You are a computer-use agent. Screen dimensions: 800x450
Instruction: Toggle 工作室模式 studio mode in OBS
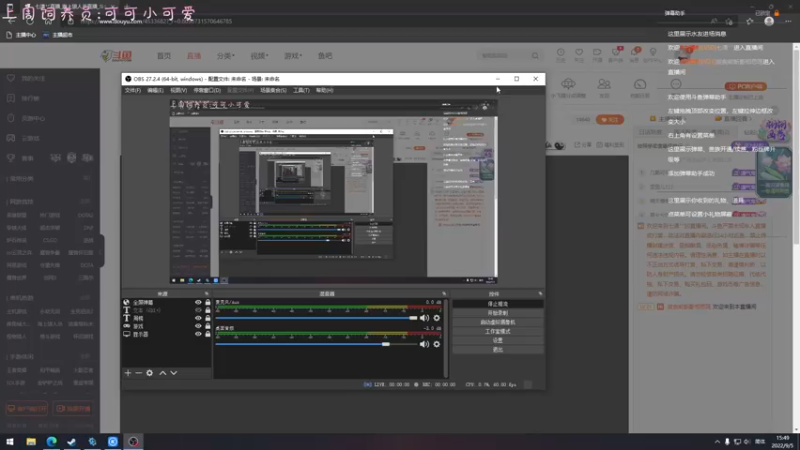point(497,331)
